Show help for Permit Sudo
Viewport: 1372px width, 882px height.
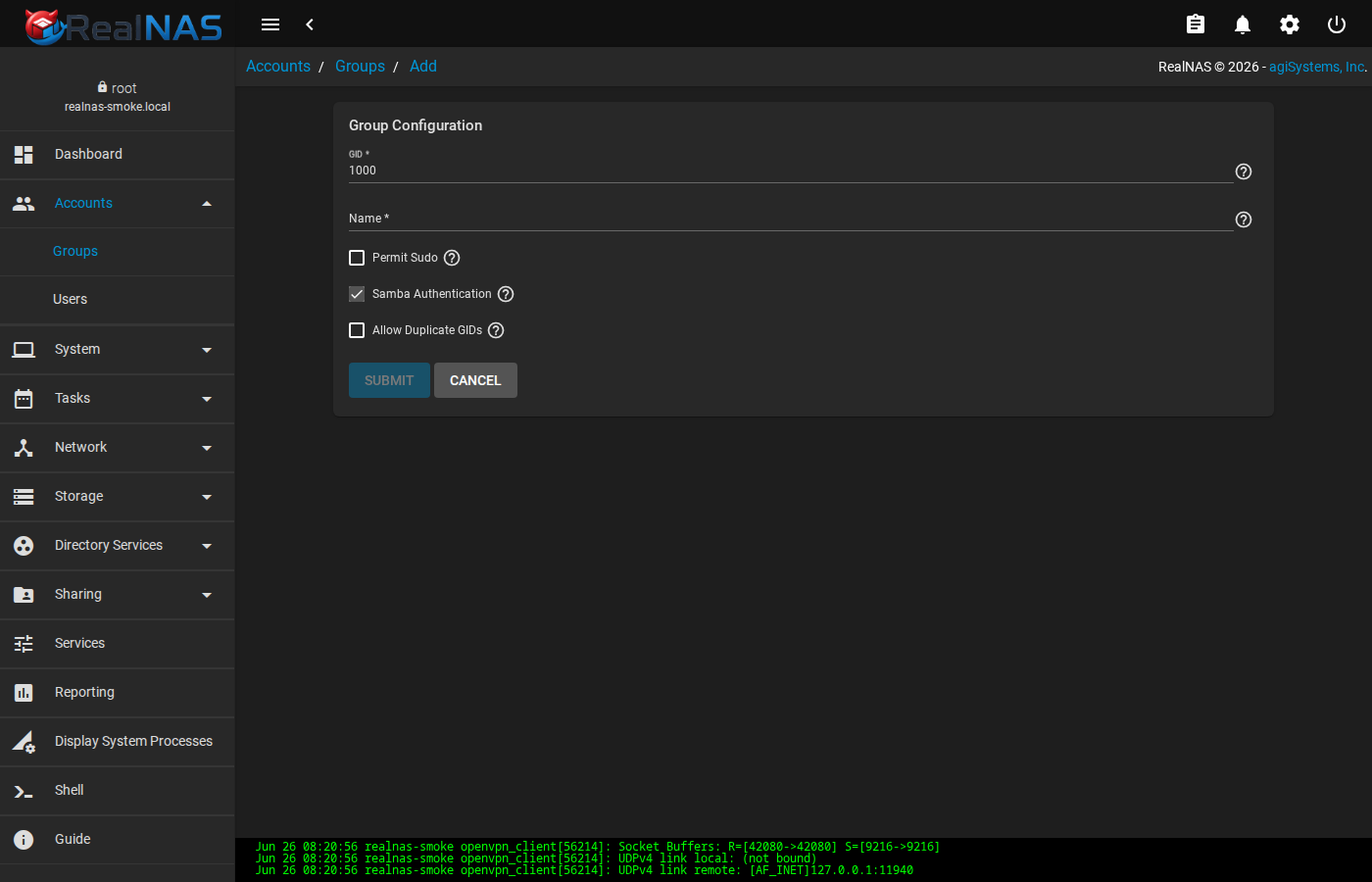[x=452, y=258]
